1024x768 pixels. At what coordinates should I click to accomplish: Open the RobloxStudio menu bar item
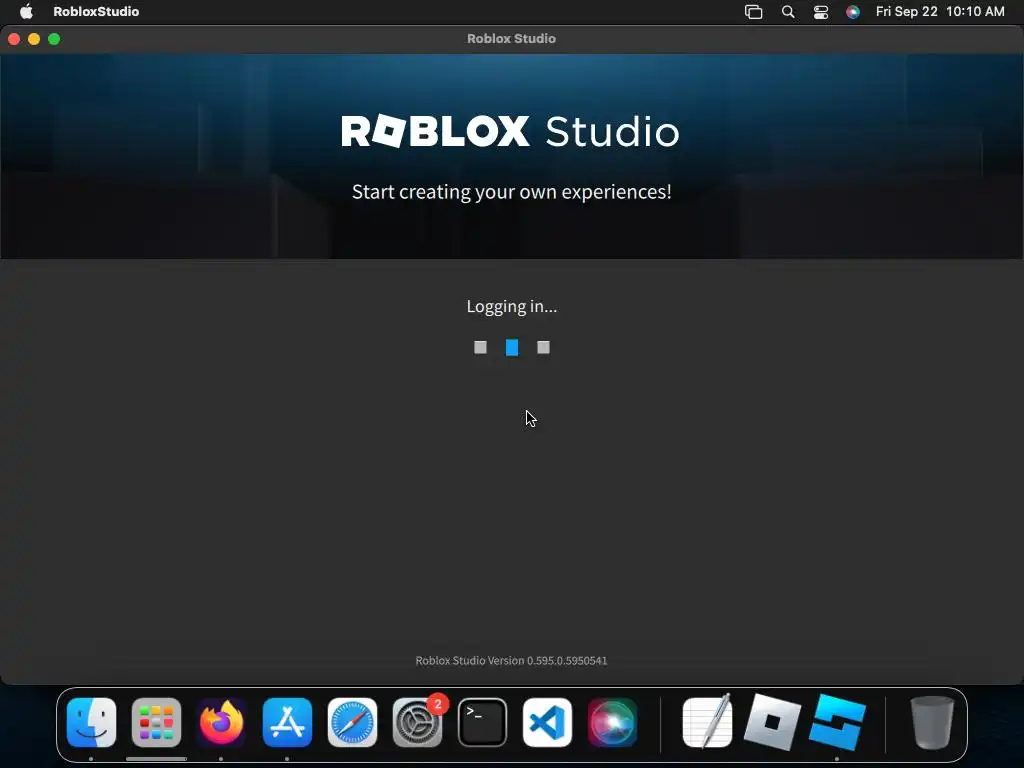coord(96,11)
